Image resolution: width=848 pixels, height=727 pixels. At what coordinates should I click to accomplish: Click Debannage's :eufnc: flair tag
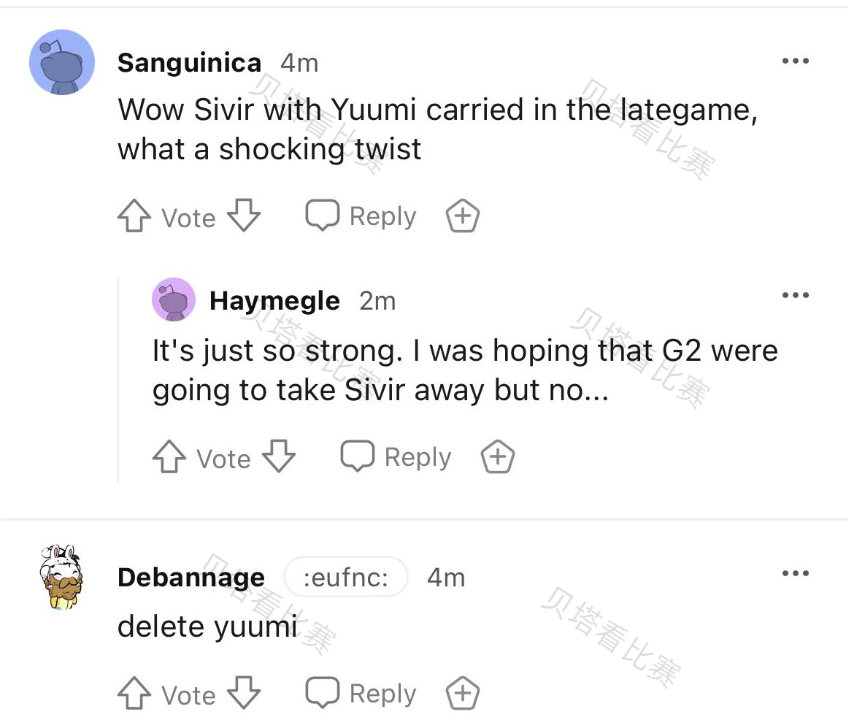click(x=346, y=577)
